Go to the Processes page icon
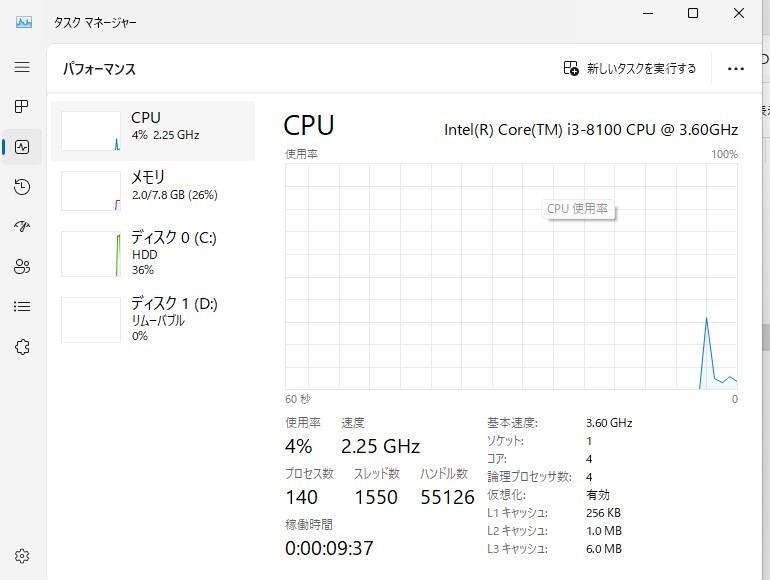Screen dimensions: 770x580 [x=22, y=106]
